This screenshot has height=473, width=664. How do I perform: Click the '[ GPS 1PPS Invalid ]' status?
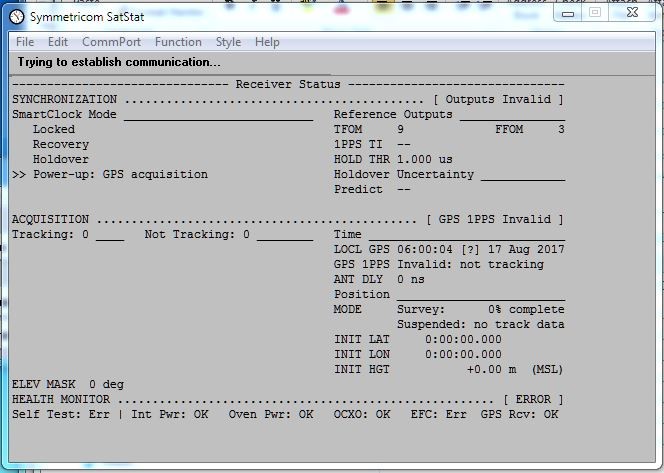coord(495,219)
